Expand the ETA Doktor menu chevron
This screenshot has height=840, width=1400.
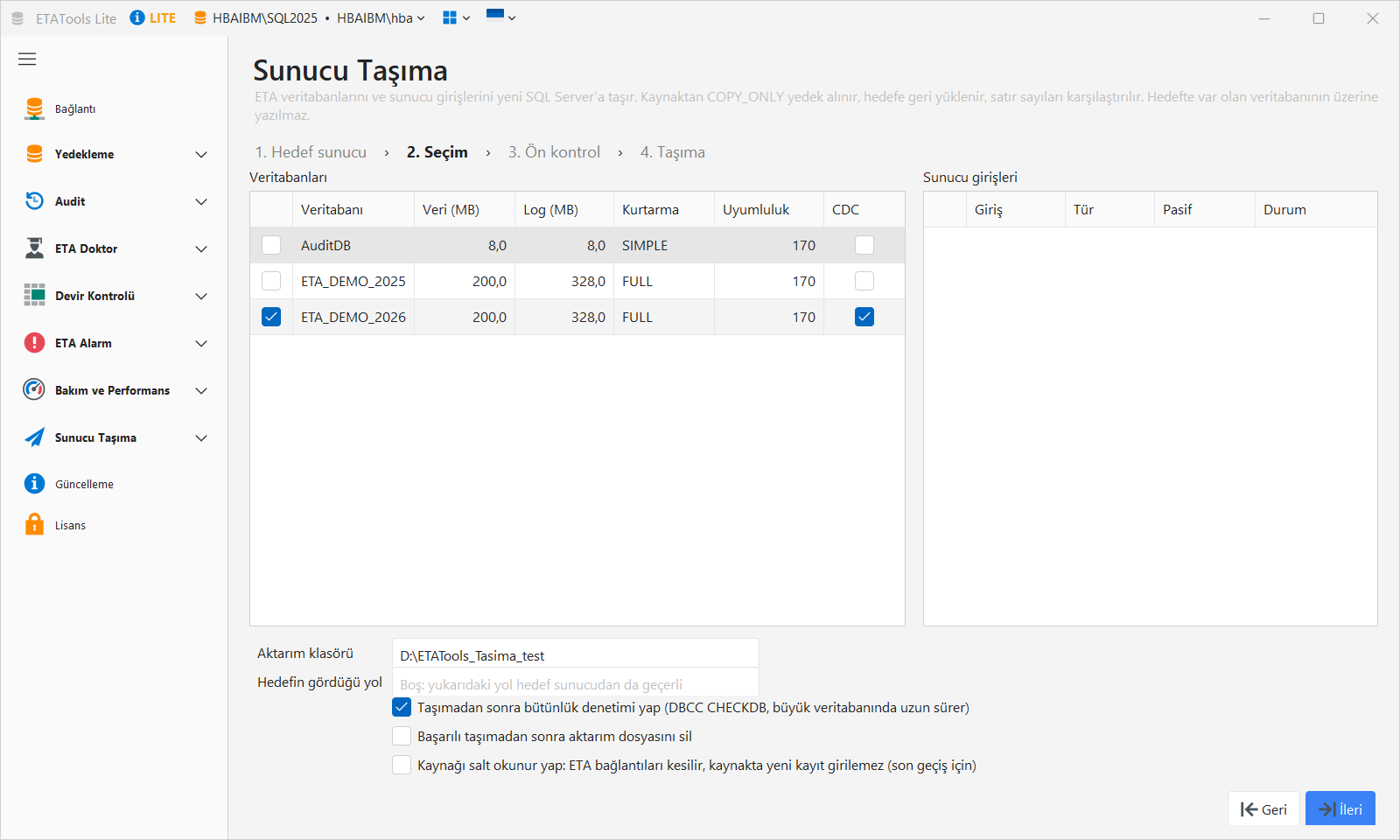point(201,249)
